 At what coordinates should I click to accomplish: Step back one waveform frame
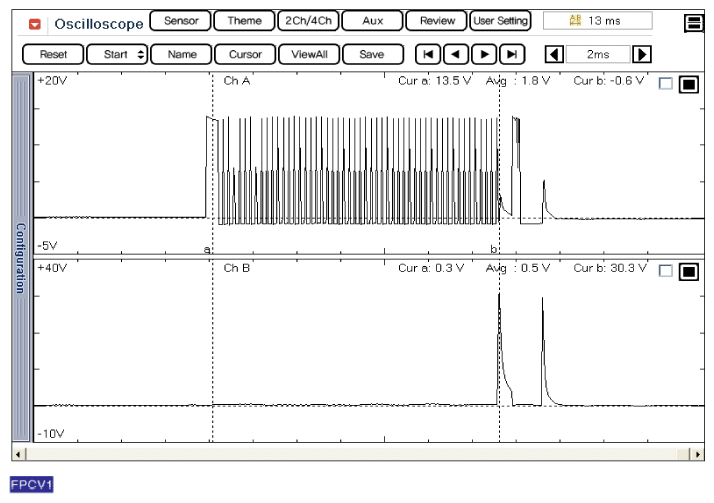(457, 55)
